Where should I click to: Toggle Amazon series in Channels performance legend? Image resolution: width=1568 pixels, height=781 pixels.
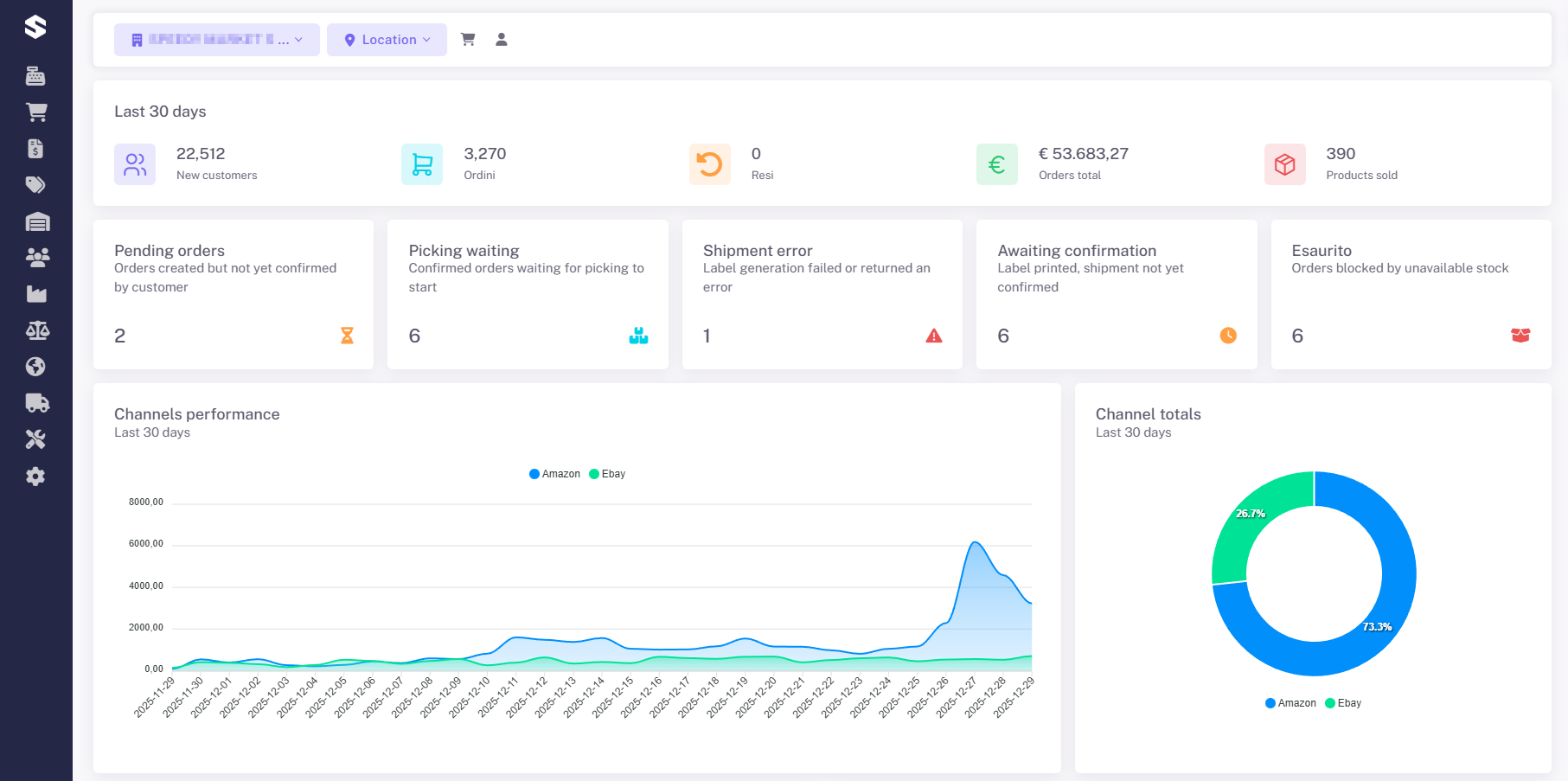pyautogui.click(x=554, y=474)
